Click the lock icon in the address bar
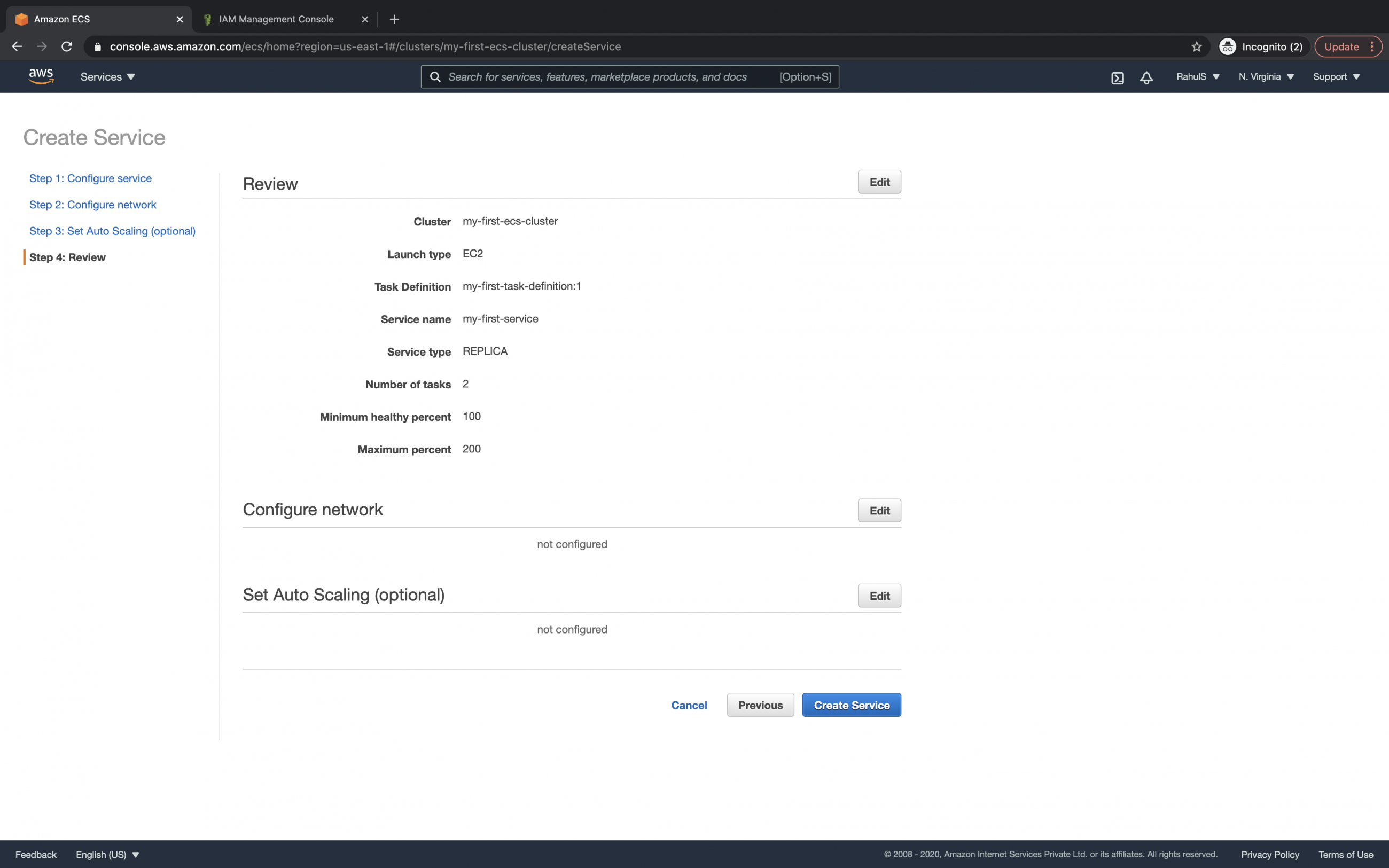This screenshot has height=868, width=1389. (98, 46)
